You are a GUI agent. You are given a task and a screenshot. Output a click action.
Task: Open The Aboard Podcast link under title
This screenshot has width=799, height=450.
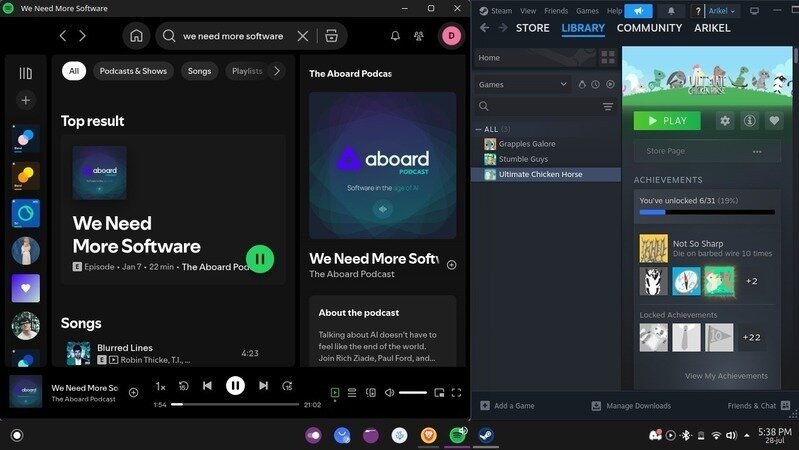tap(352, 274)
